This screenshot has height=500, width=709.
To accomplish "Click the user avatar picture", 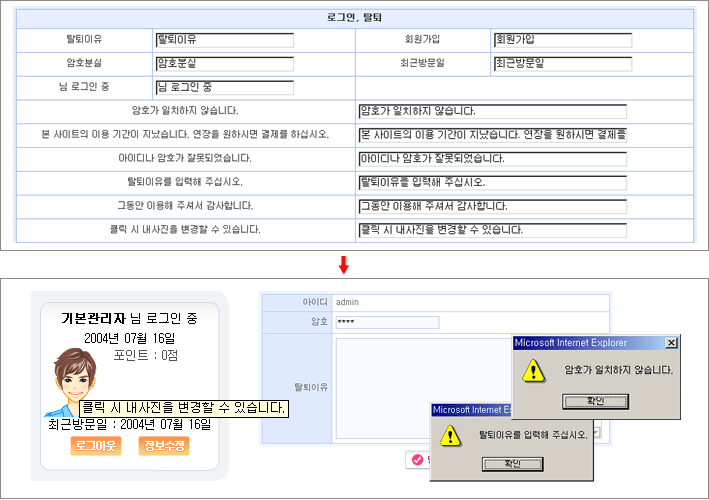I will (x=69, y=381).
